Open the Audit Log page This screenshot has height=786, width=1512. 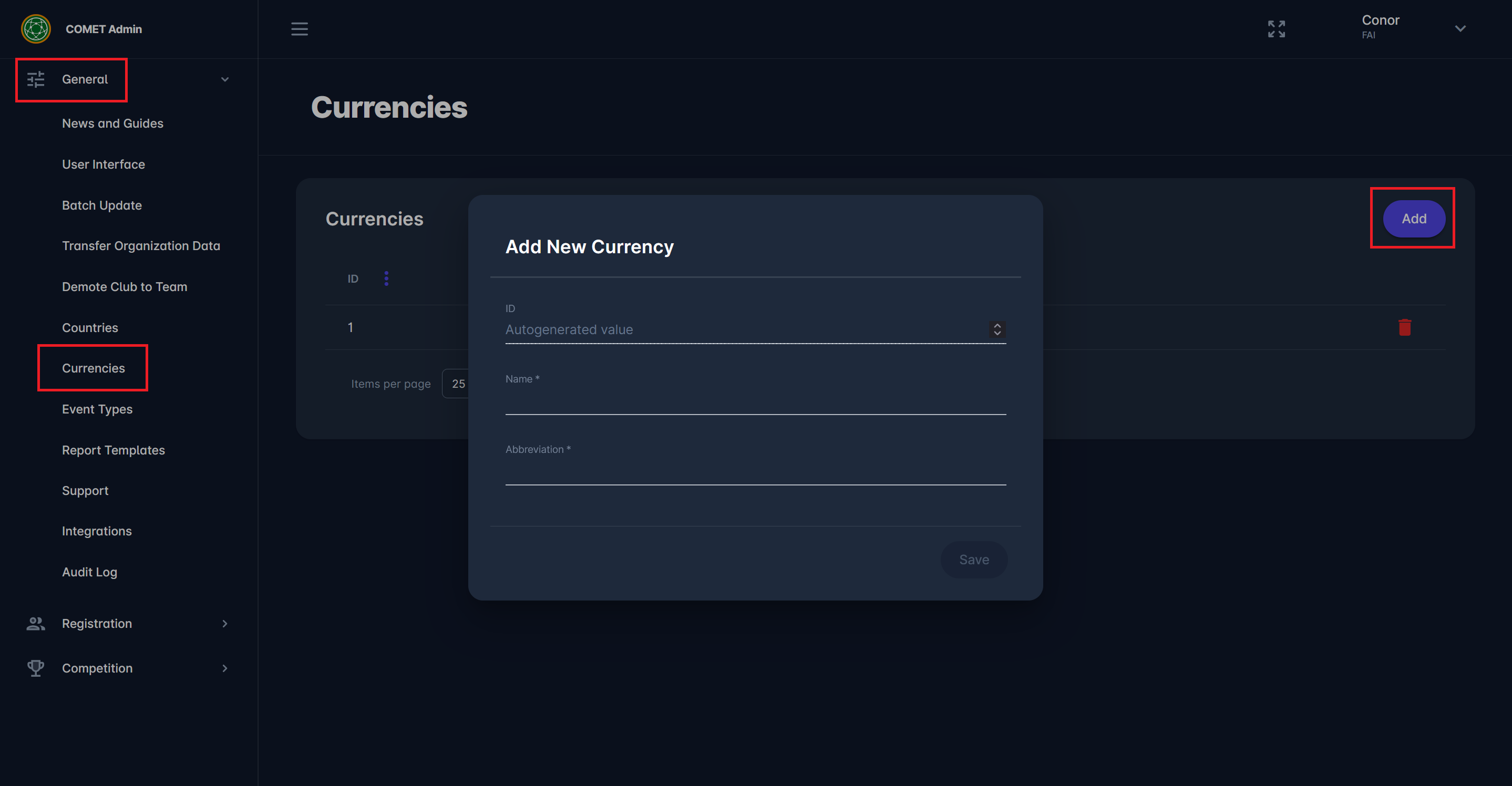point(89,572)
